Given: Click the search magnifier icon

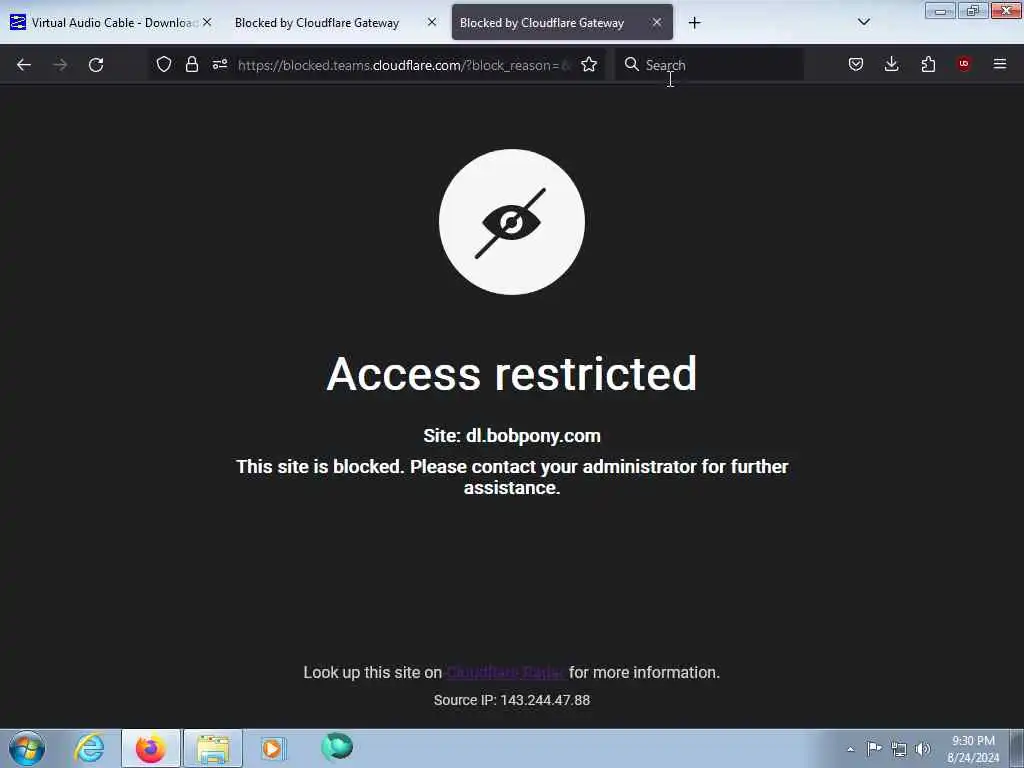Looking at the screenshot, I should (x=632, y=64).
